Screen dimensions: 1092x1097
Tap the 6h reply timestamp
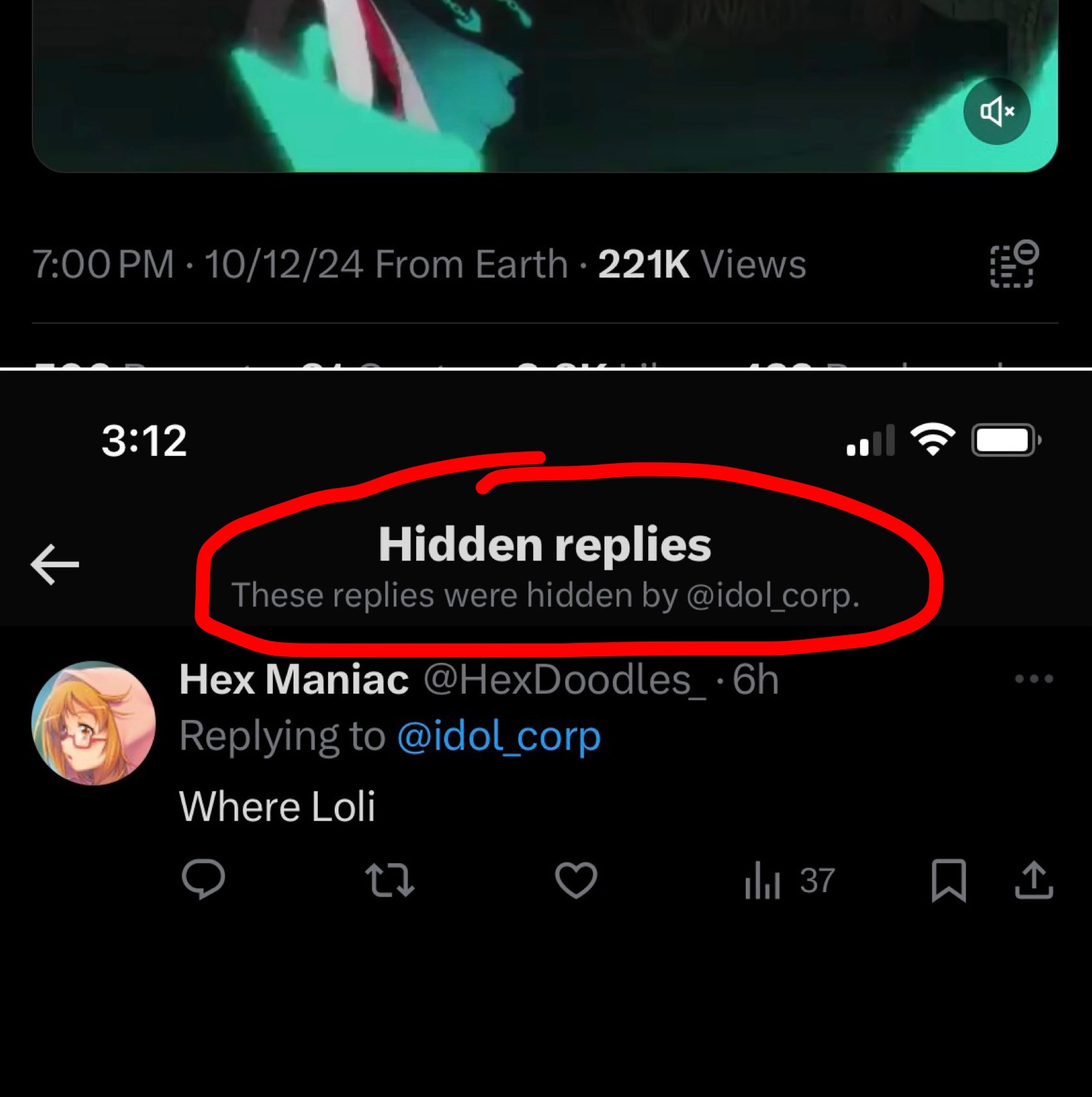pos(756,680)
